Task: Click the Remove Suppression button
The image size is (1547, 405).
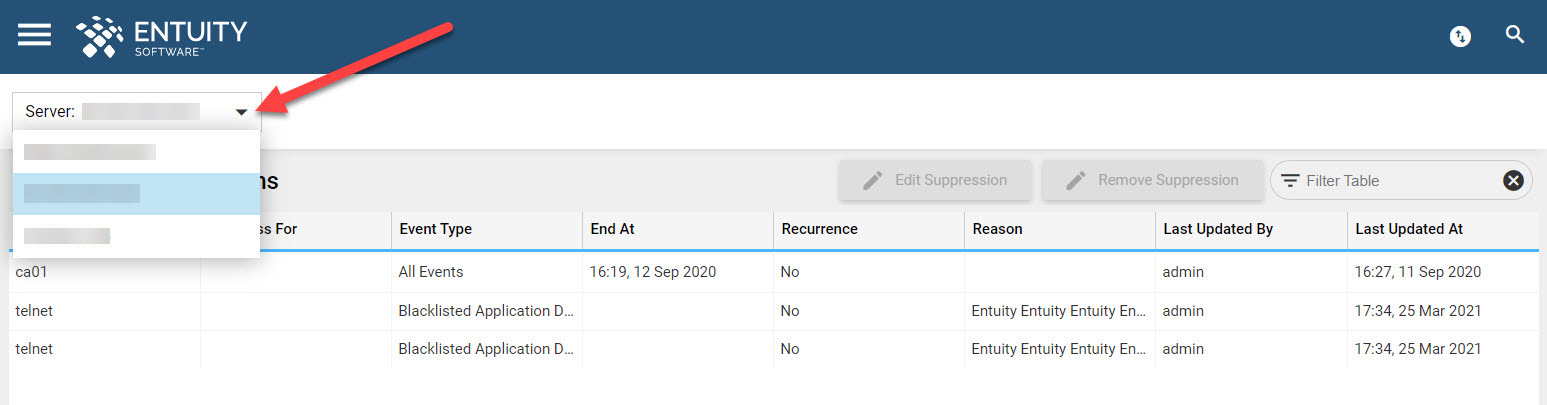Action: coord(1151,180)
